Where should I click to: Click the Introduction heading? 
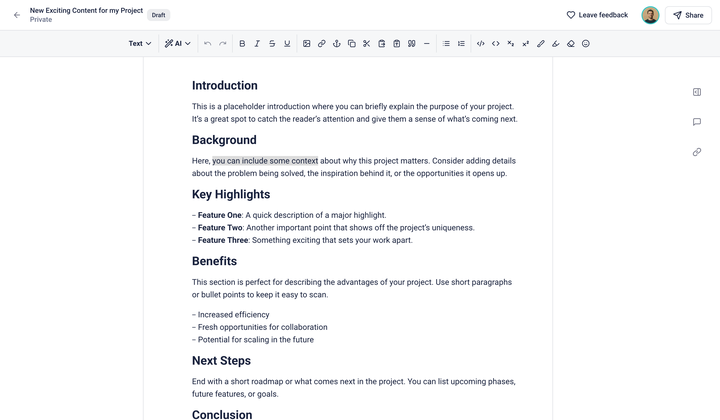[225, 86]
